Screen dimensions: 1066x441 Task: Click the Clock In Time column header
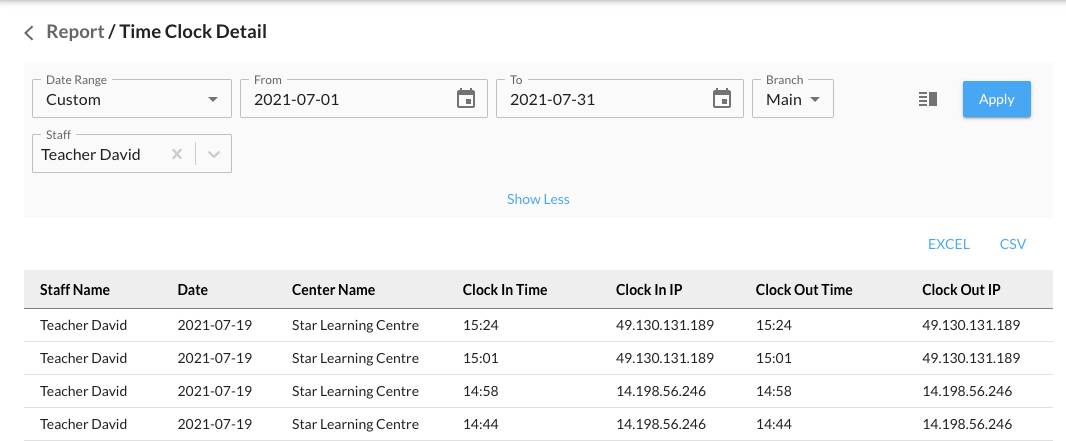pyautogui.click(x=505, y=290)
